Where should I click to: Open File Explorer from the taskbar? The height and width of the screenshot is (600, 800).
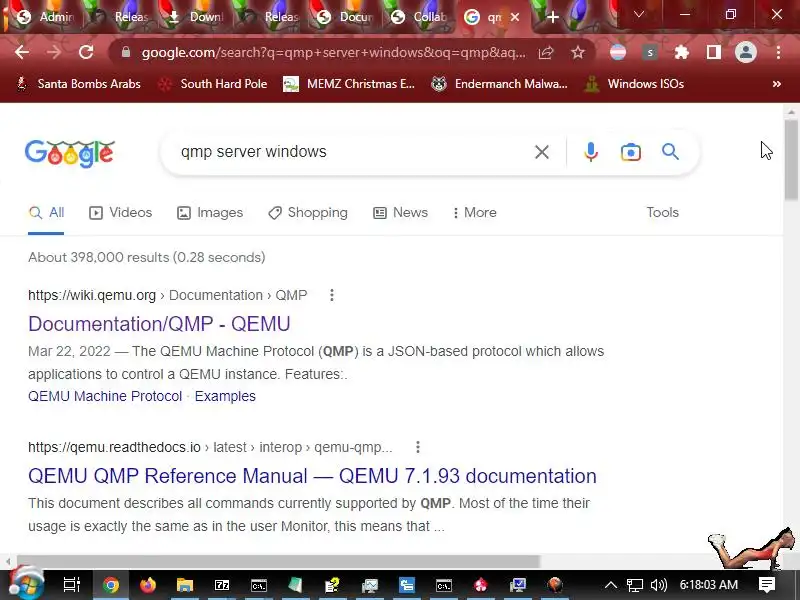click(x=185, y=585)
